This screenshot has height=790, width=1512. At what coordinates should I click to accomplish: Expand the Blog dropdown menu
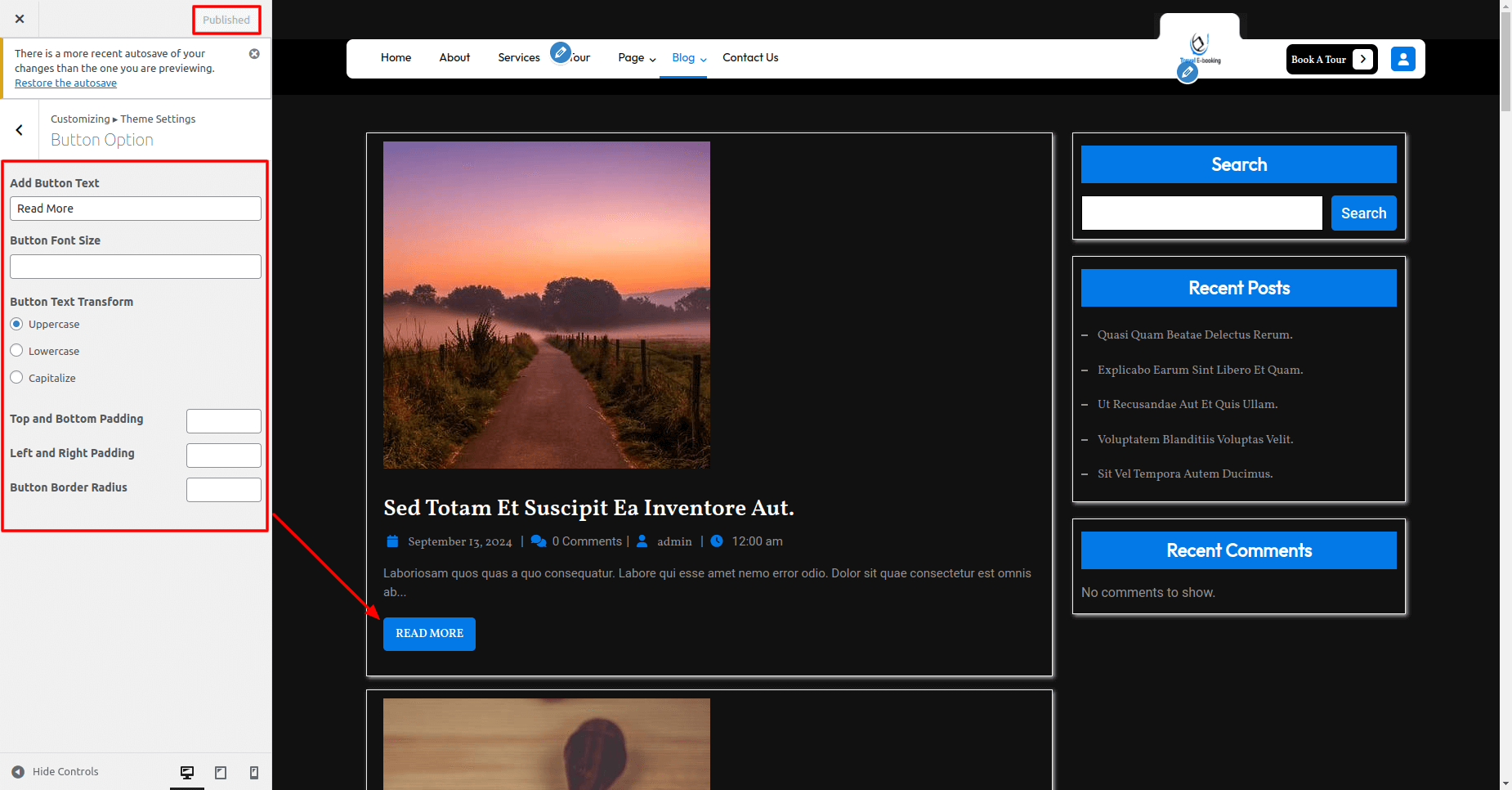click(689, 58)
